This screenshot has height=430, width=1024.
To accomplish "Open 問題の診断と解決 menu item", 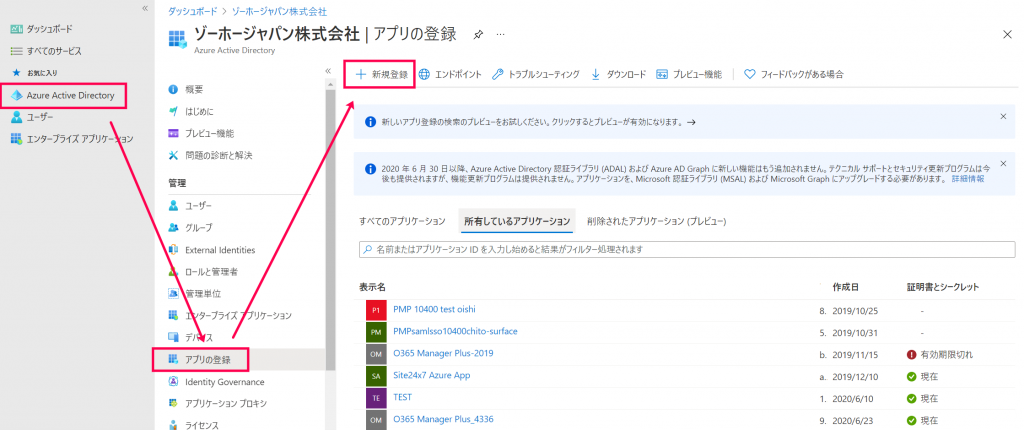I will [210, 156].
